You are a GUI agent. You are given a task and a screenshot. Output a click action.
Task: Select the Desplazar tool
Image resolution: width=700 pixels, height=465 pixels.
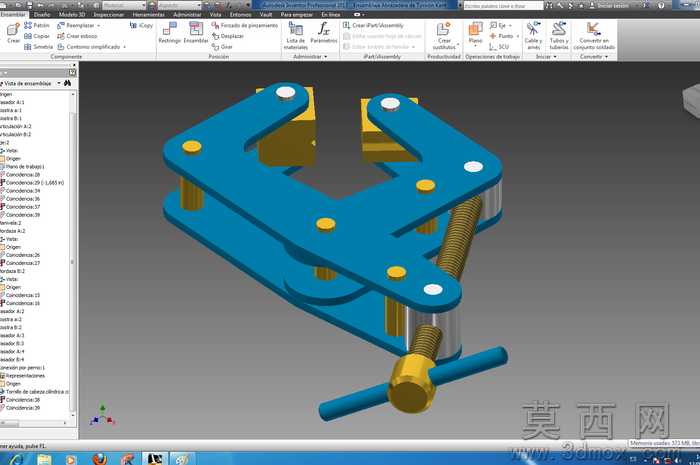coord(228,36)
